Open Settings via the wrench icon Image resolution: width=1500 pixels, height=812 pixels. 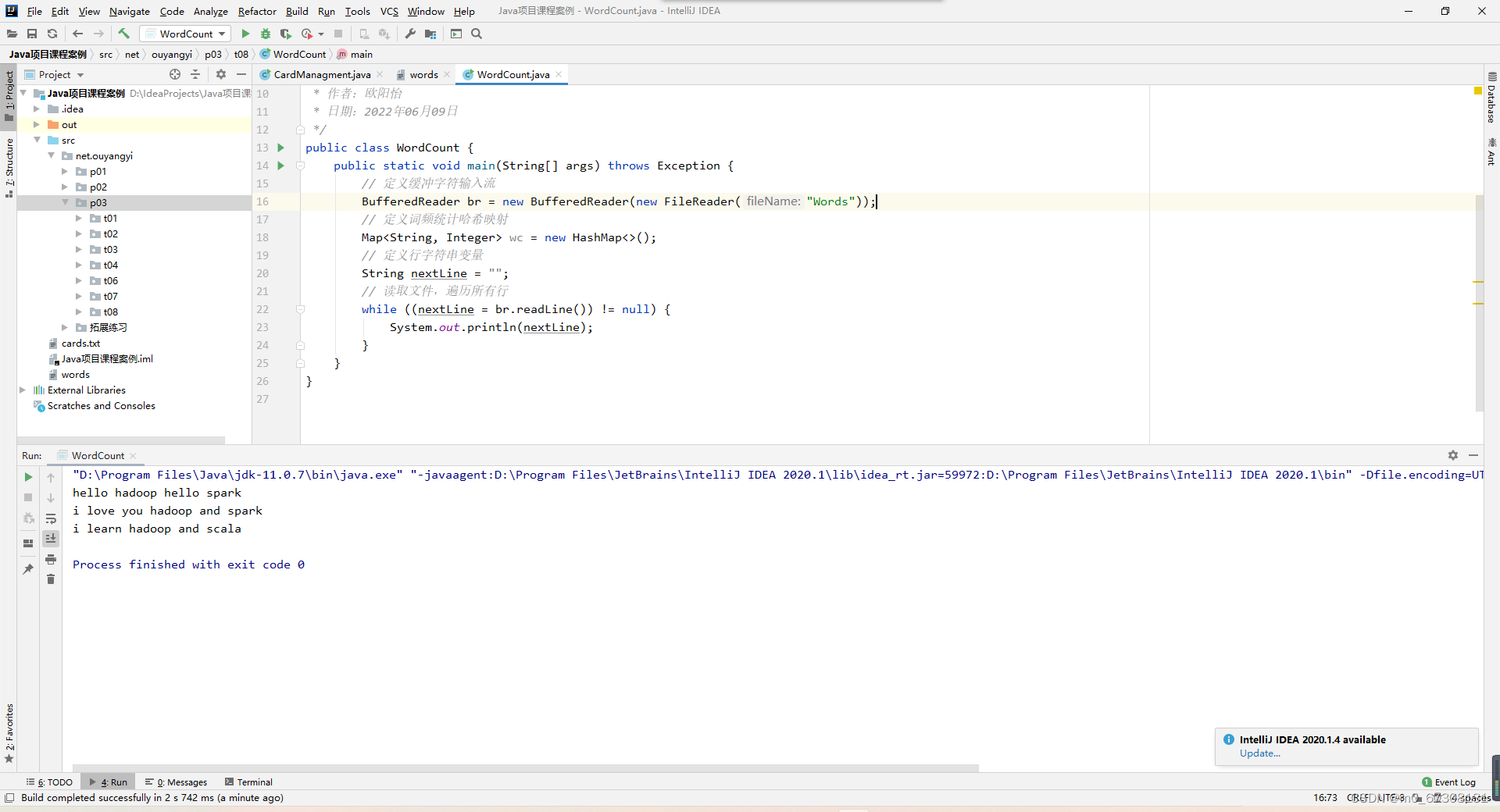coord(410,34)
